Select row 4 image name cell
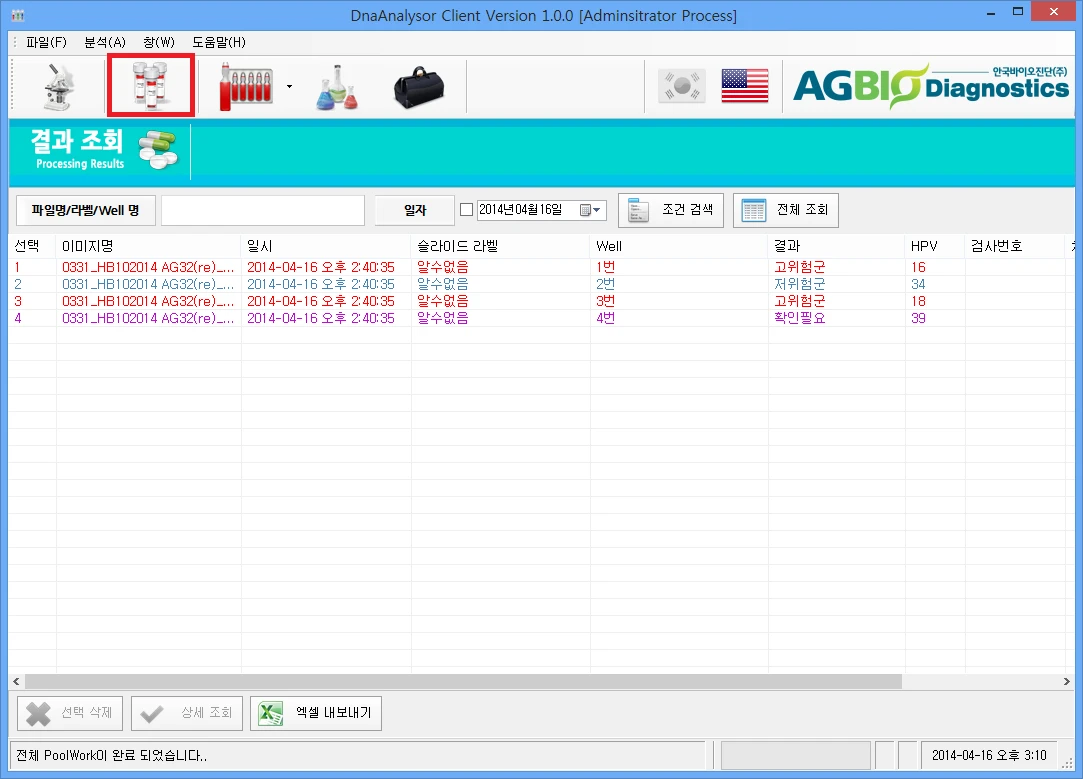 (148, 318)
